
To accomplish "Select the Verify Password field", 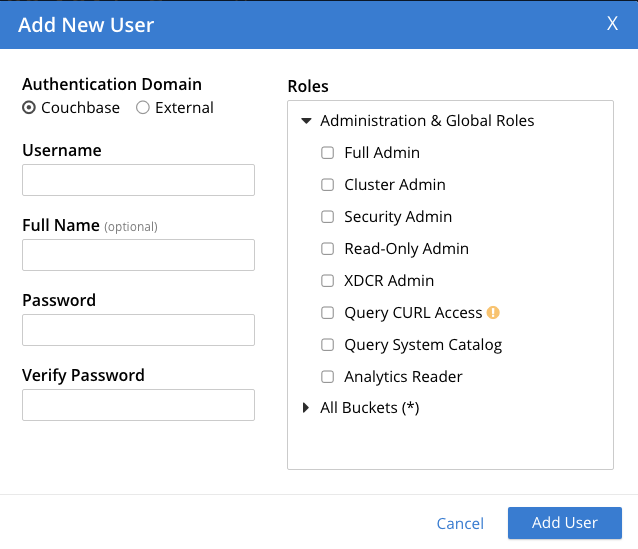I will [138, 405].
